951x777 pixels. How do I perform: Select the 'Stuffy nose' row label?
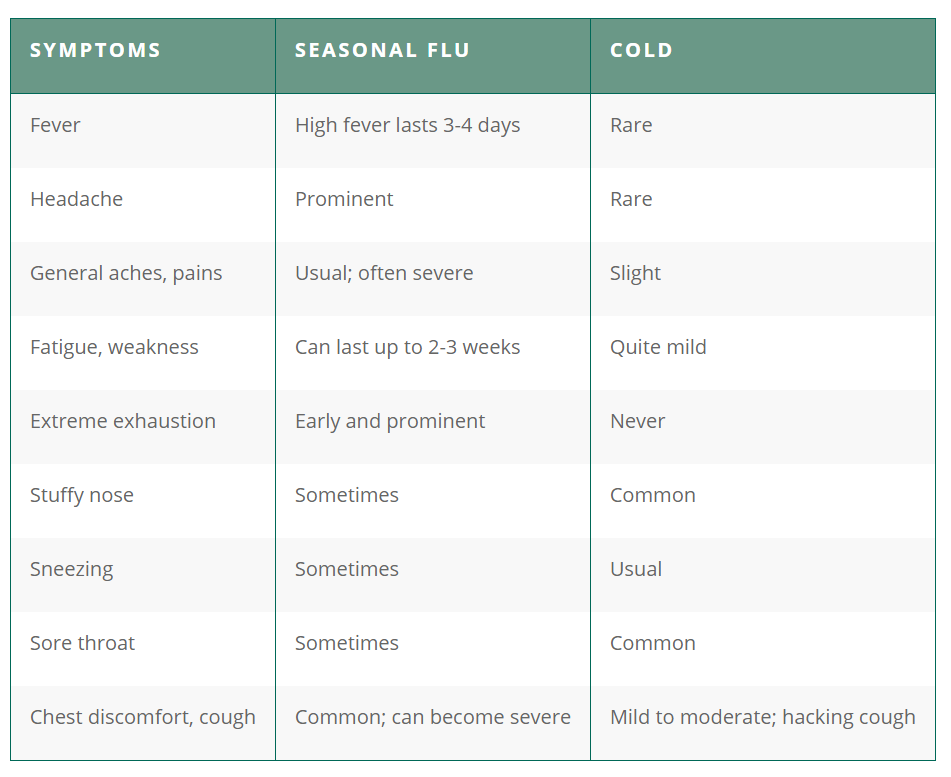[82, 495]
